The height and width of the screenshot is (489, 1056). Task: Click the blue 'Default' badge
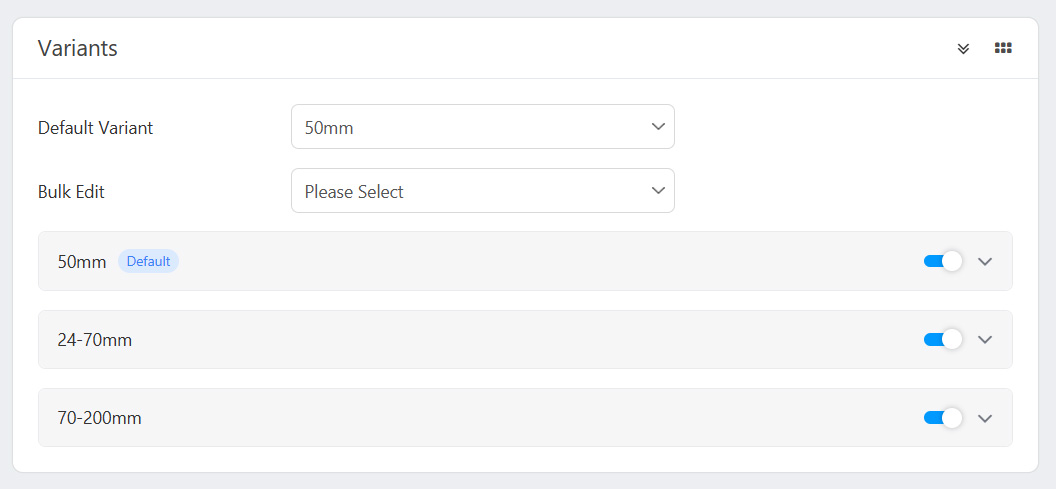pyautogui.click(x=148, y=261)
